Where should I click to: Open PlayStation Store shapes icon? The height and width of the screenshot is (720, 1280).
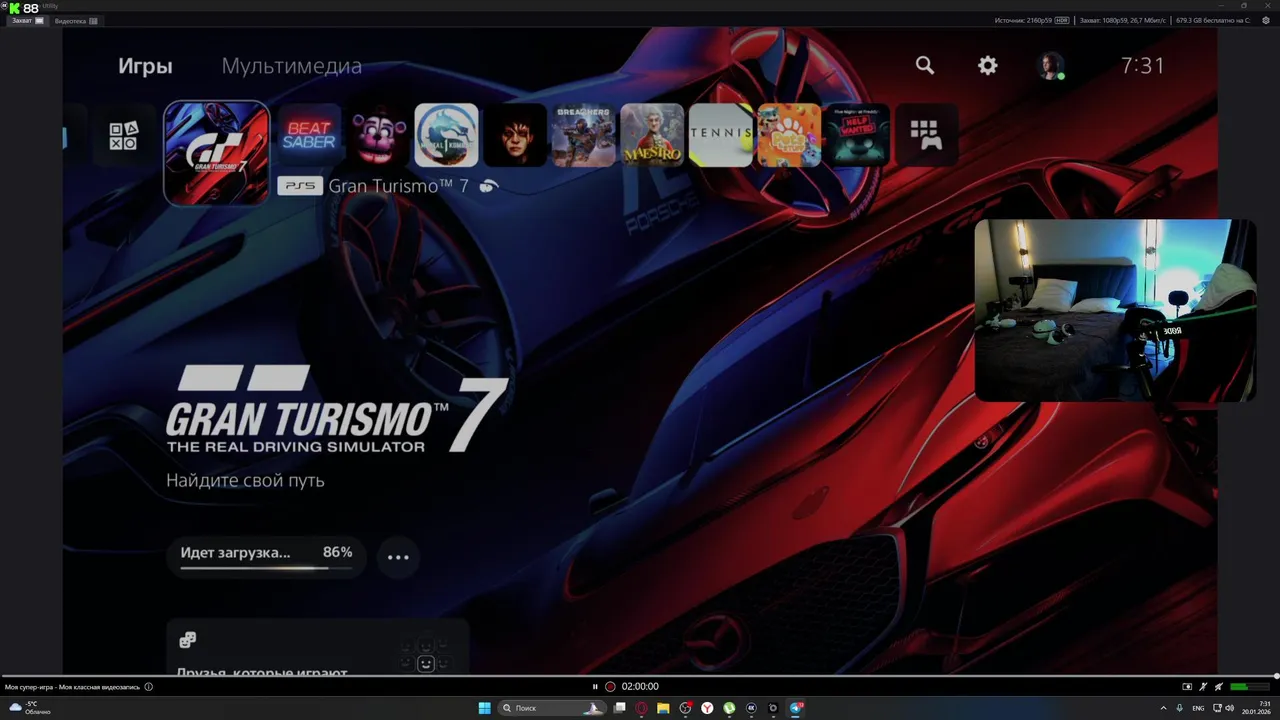pyautogui.click(x=123, y=136)
